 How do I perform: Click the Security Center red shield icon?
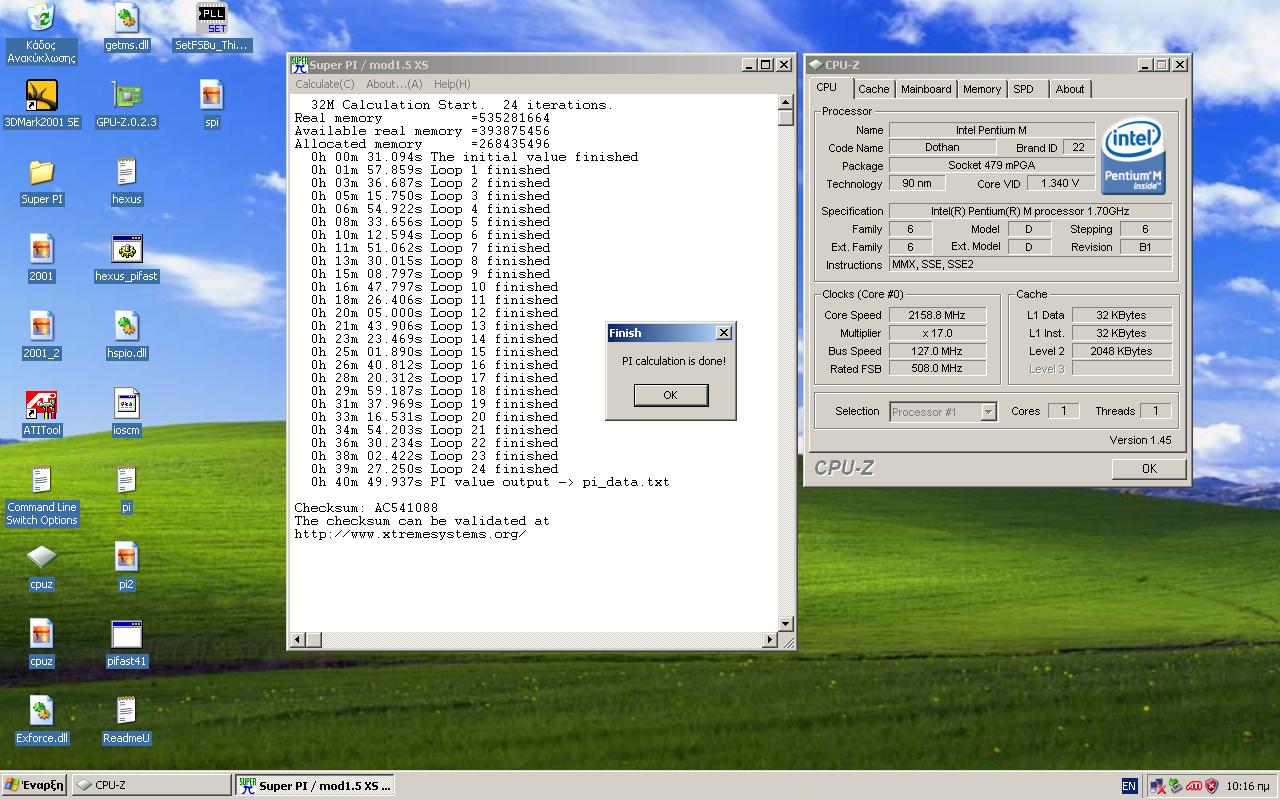[1212, 786]
